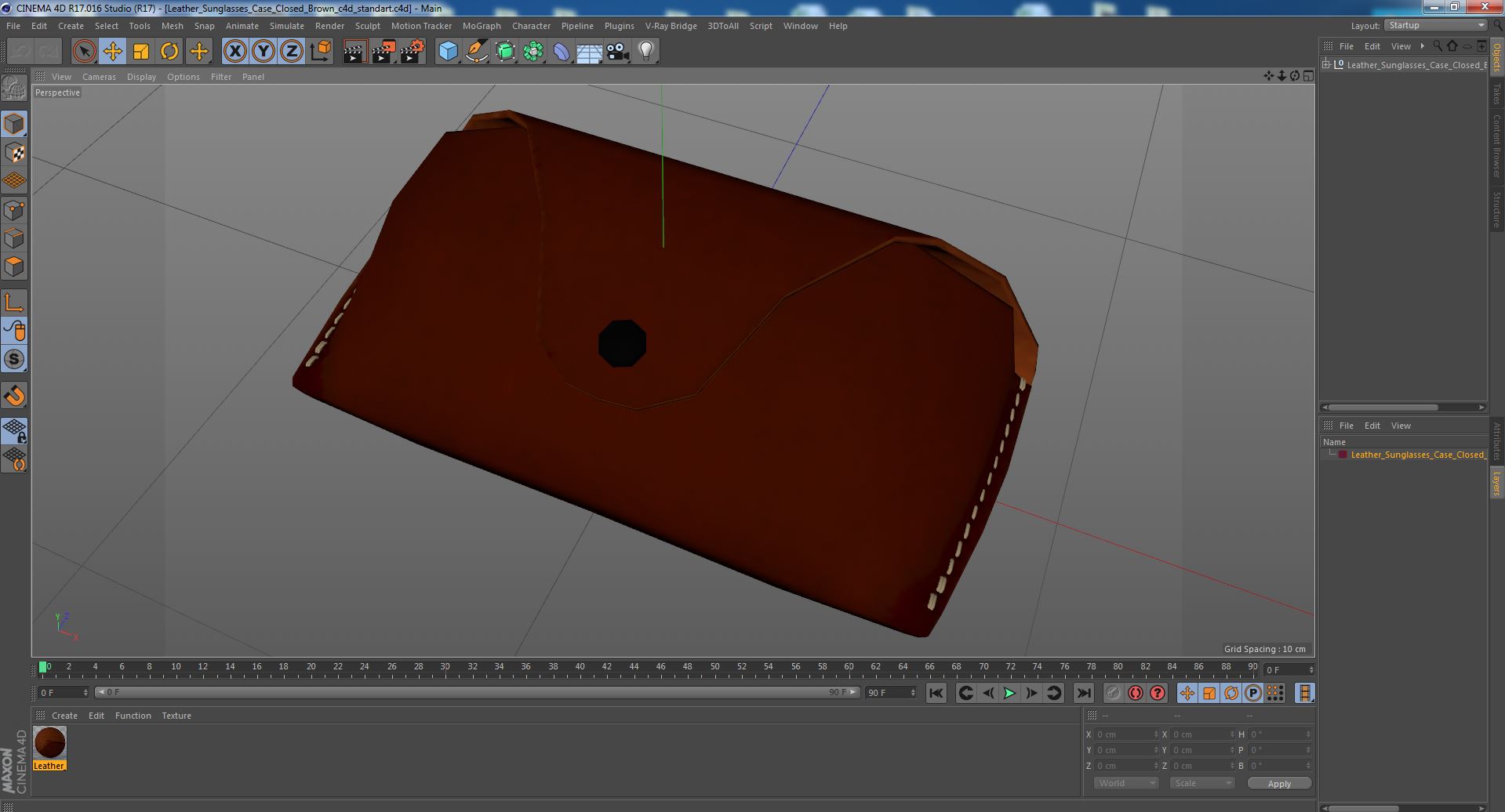Add an Array modeling object

(x=533, y=52)
